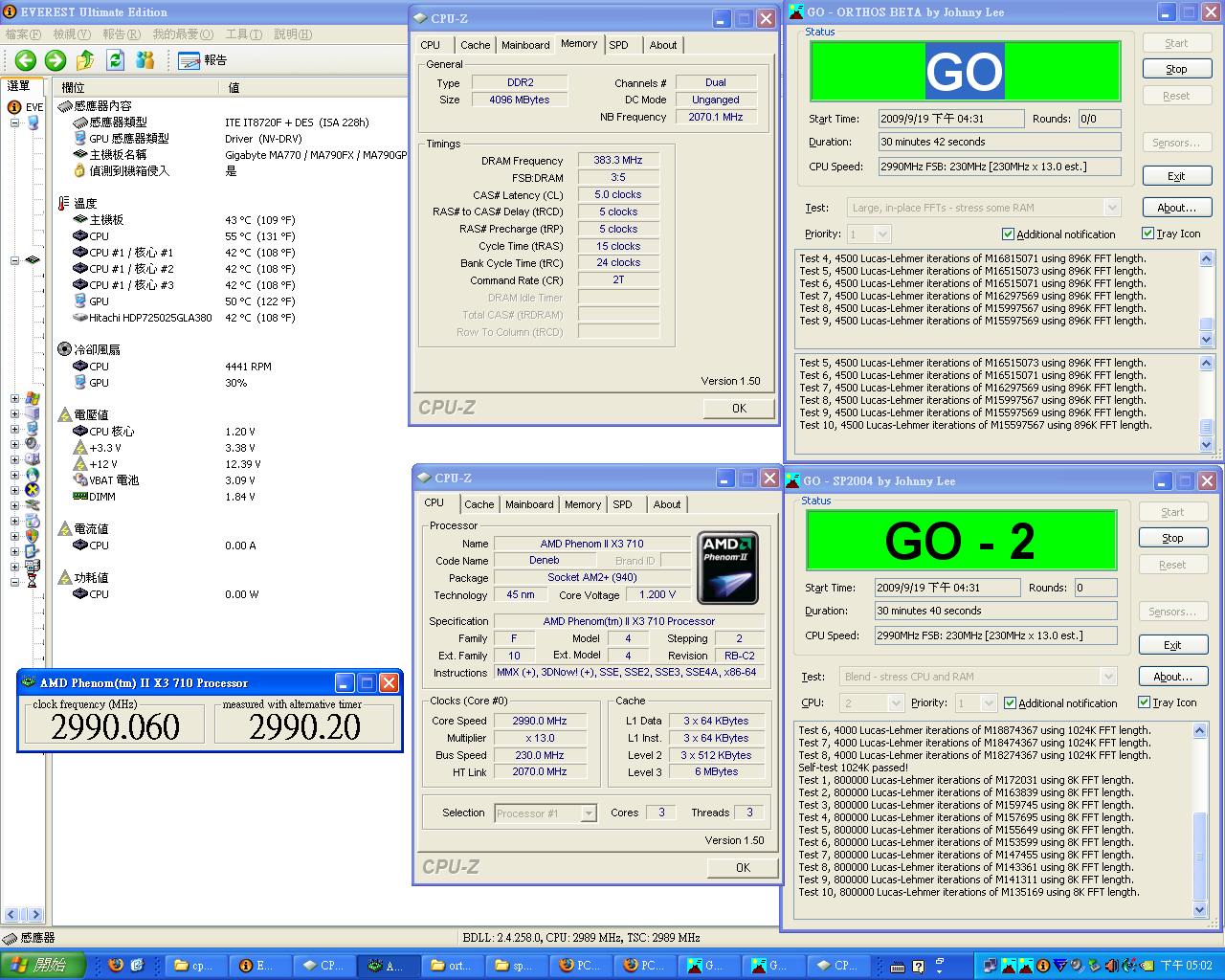This screenshot has width=1225, height=980.
Task: Click the orange EVE root icon in tree
Action: pyautogui.click(x=14, y=106)
